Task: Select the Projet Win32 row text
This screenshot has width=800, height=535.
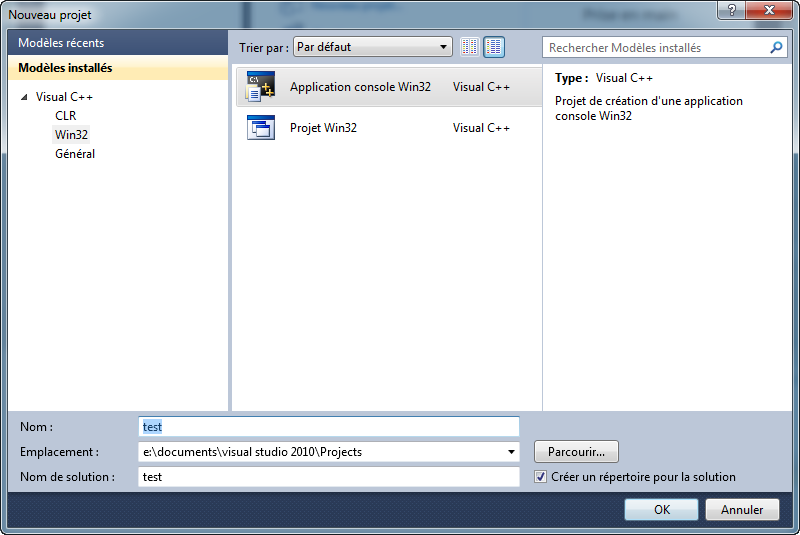Action: pyautogui.click(x=323, y=128)
